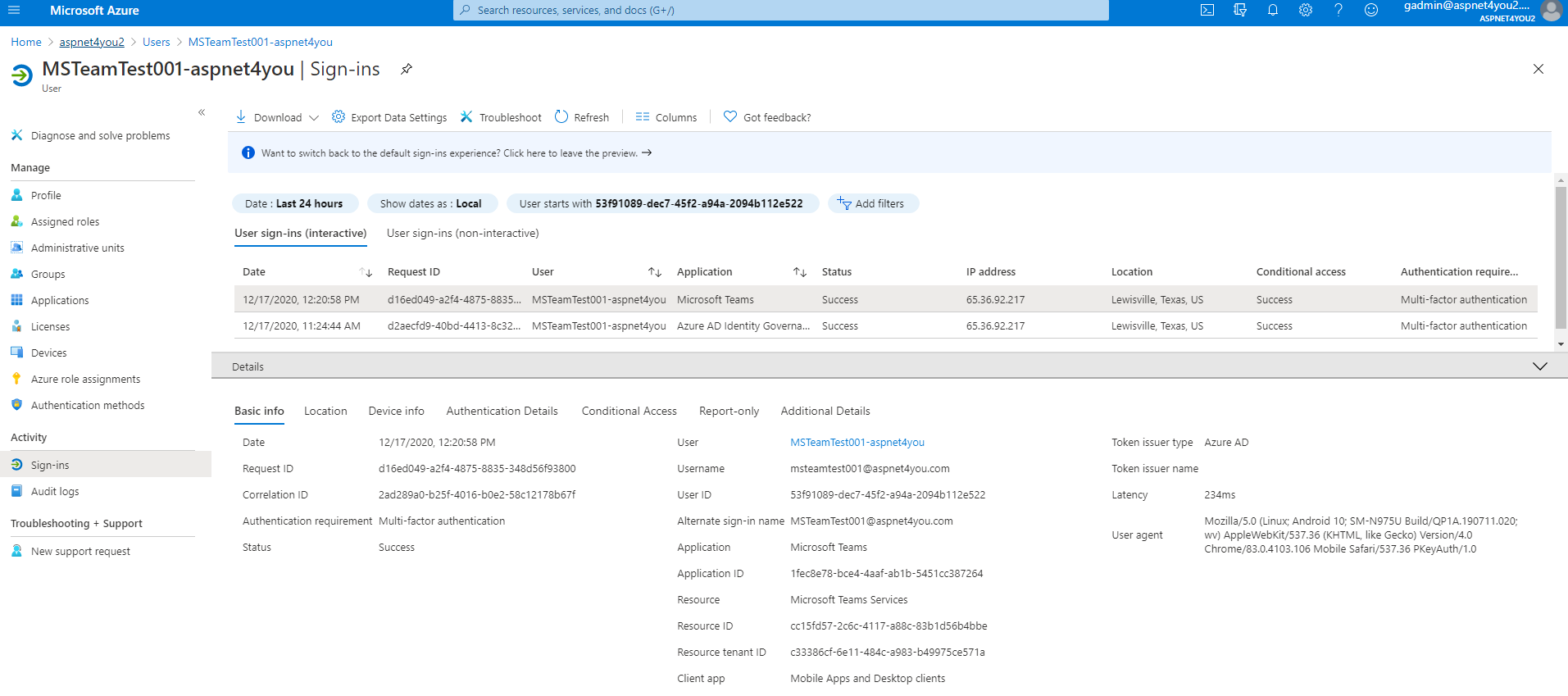Click the account avatar picture
Viewport: 1568px width, 696px height.
coord(1551,11)
